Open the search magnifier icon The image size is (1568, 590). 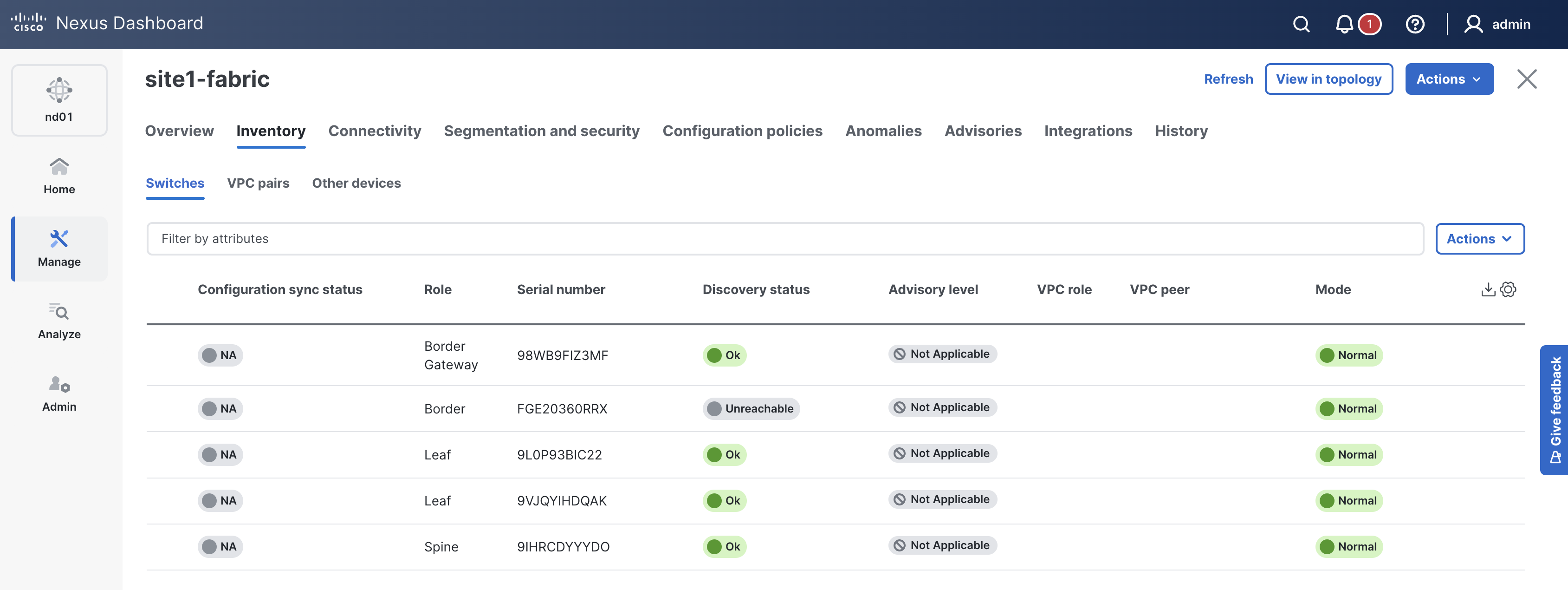[1301, 24]
